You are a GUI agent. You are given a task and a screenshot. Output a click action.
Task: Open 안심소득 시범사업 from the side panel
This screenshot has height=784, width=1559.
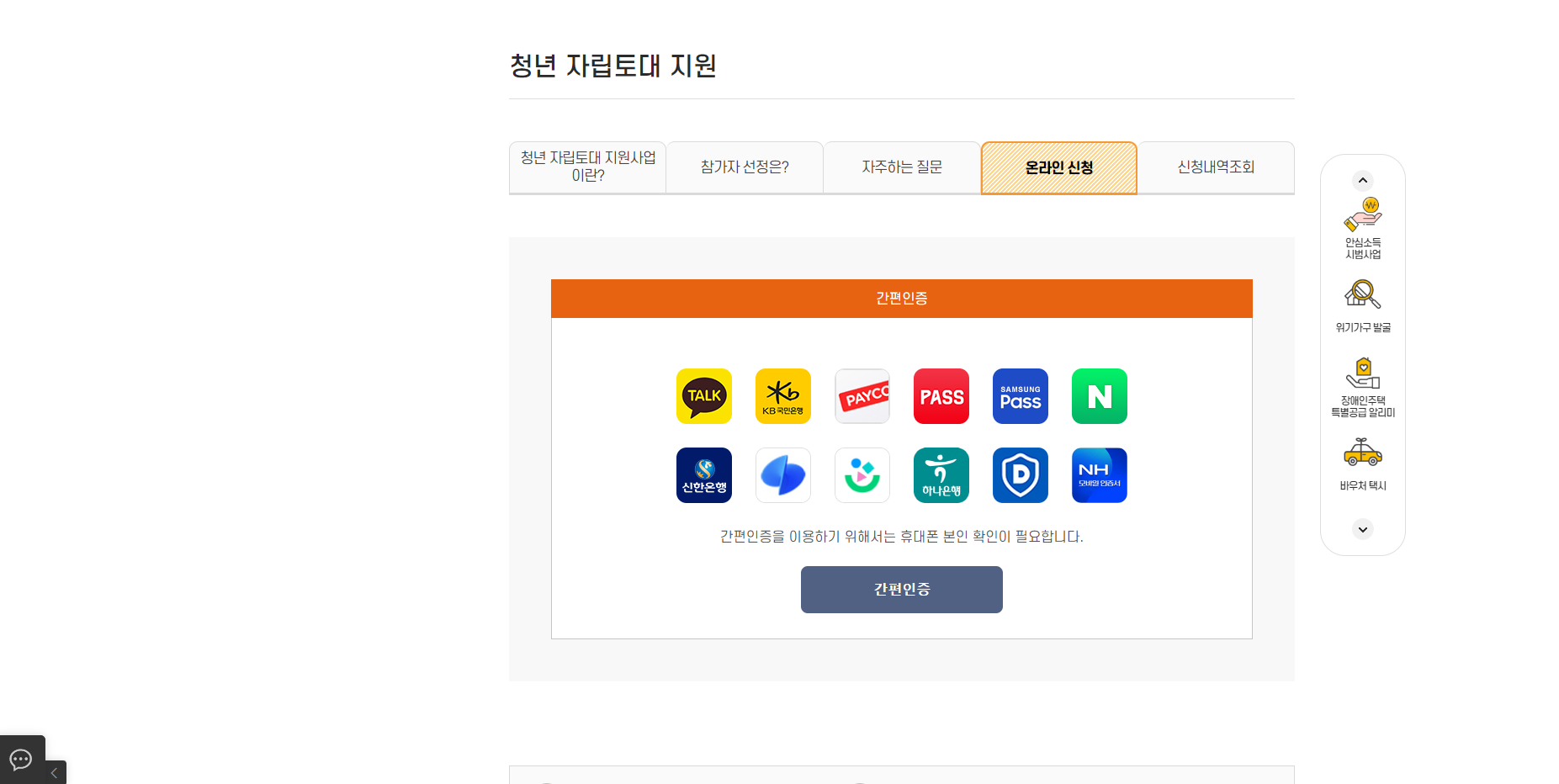(1362, 227)
